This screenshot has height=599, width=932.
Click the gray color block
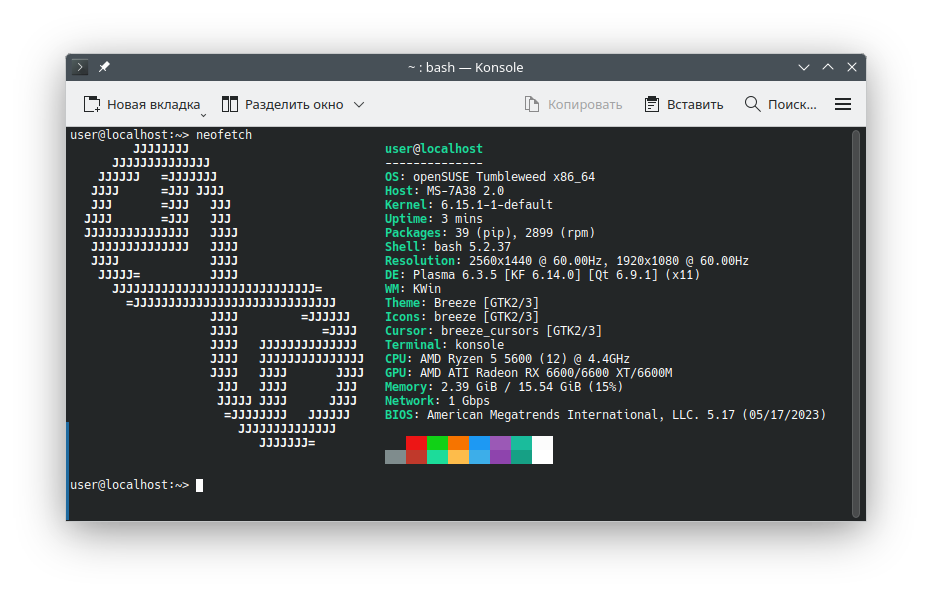click(x=395, y=457)
